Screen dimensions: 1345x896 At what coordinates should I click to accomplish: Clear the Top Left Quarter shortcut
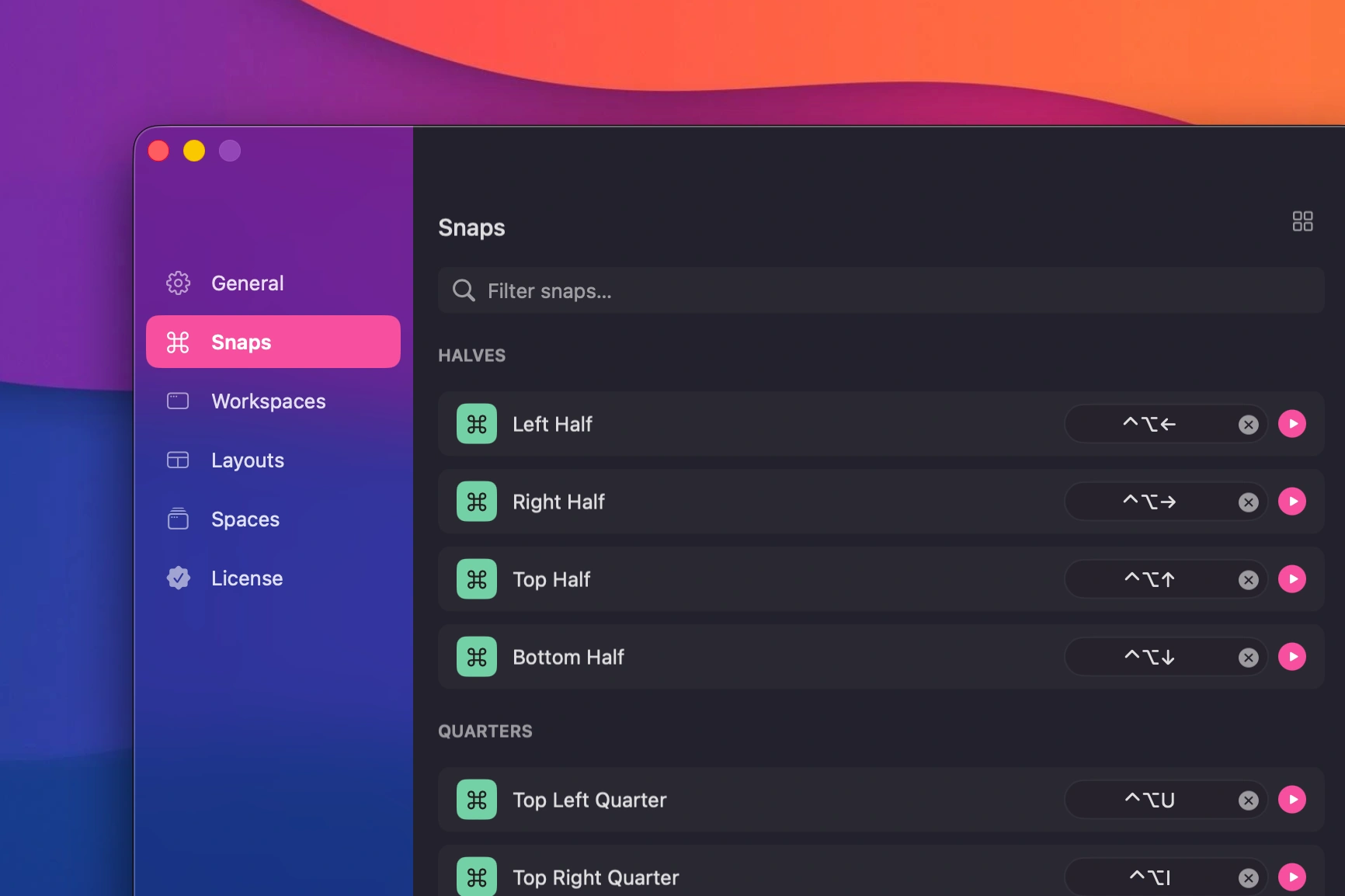pyautogui.click(x=1249, y=800)
